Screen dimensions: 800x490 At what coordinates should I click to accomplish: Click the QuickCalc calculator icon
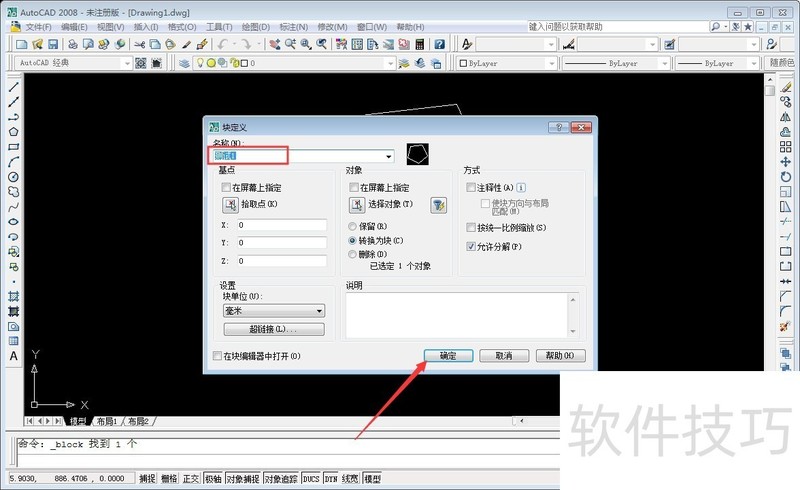419,44
